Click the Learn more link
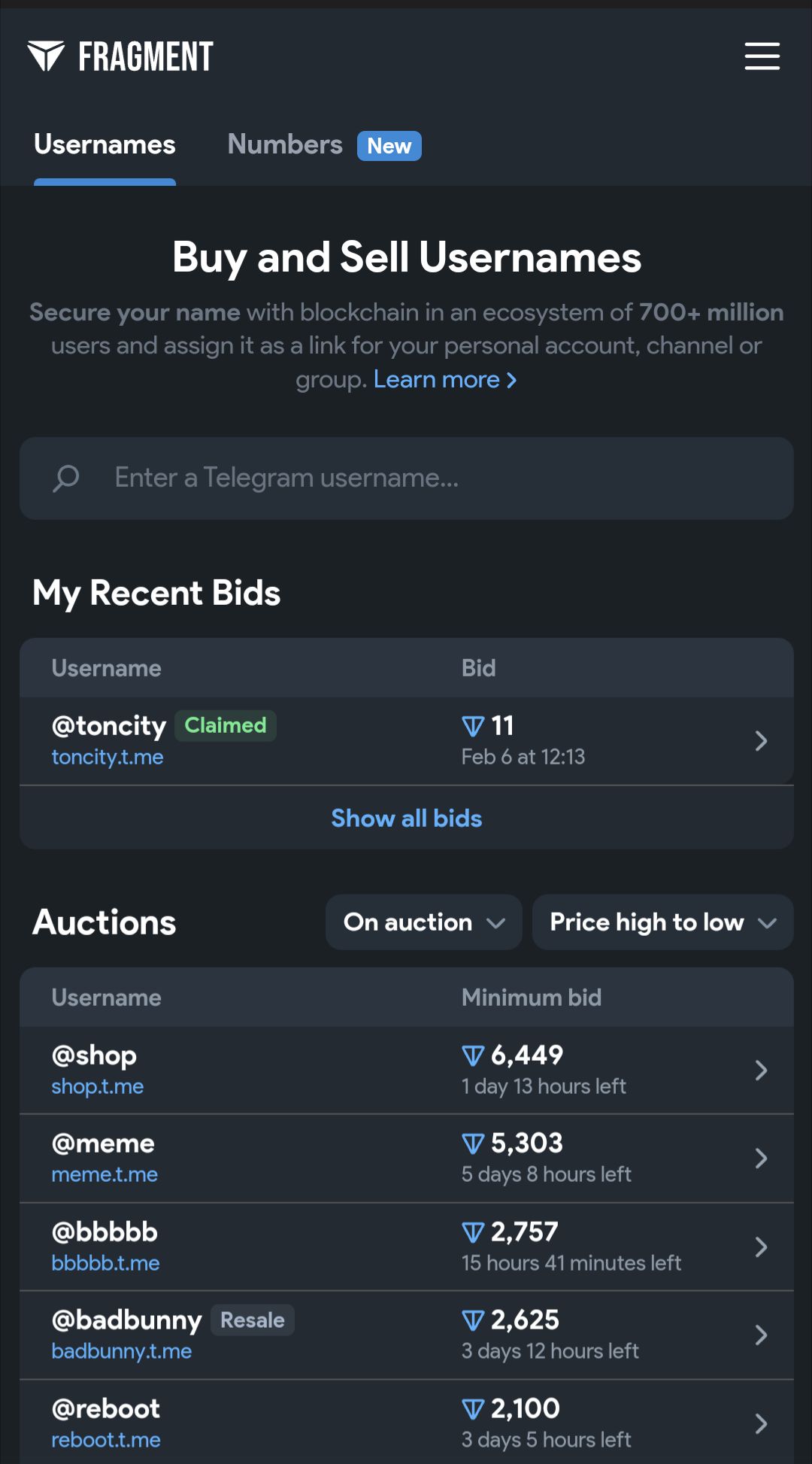This screenshot has height=1464, width=812. (444, 380)
